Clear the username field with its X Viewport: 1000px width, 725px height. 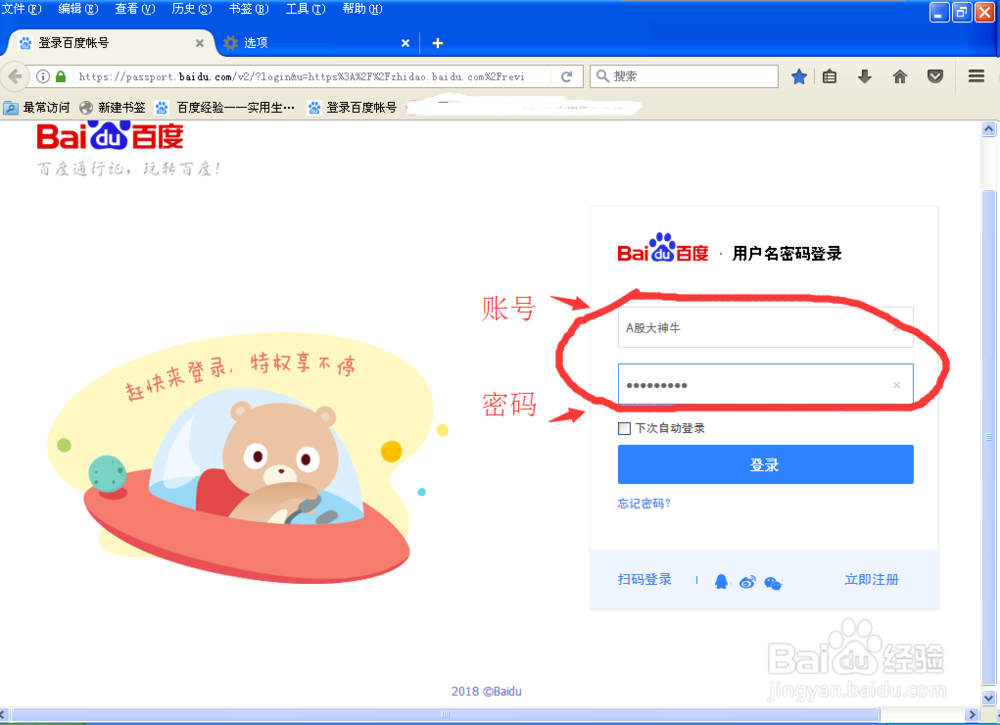point(896,328)
